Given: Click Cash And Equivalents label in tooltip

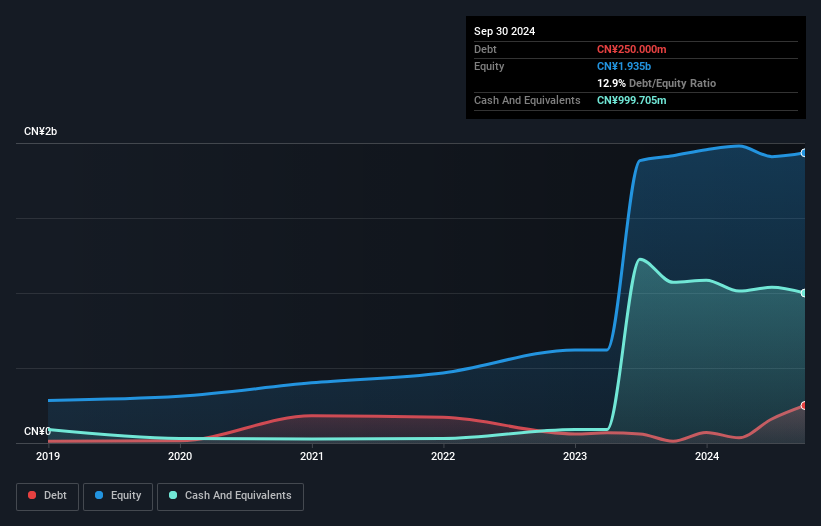Looking at the screenshot, I should [527, 100].
